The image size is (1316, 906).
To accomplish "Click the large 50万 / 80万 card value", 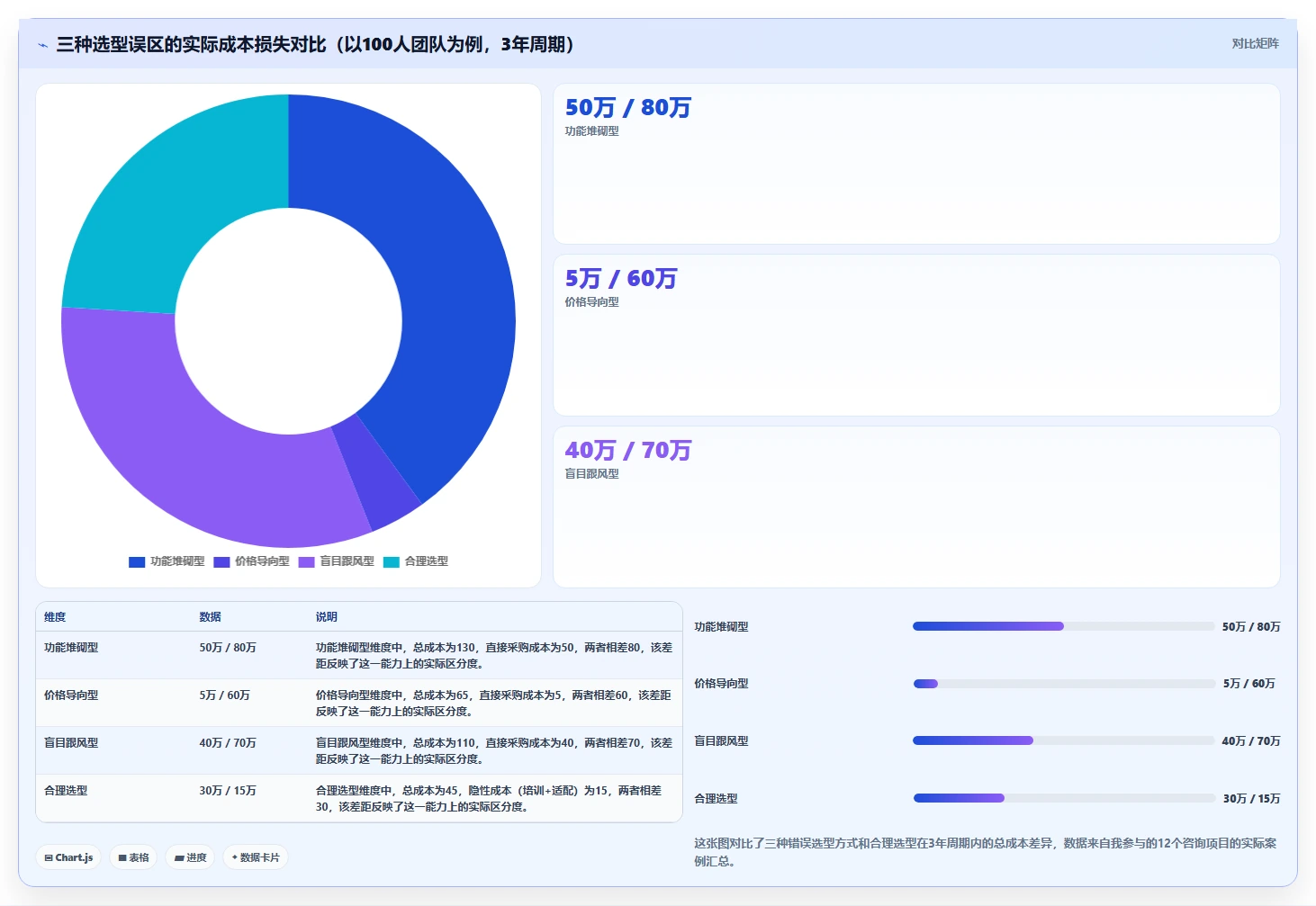I will pos(627,108).
